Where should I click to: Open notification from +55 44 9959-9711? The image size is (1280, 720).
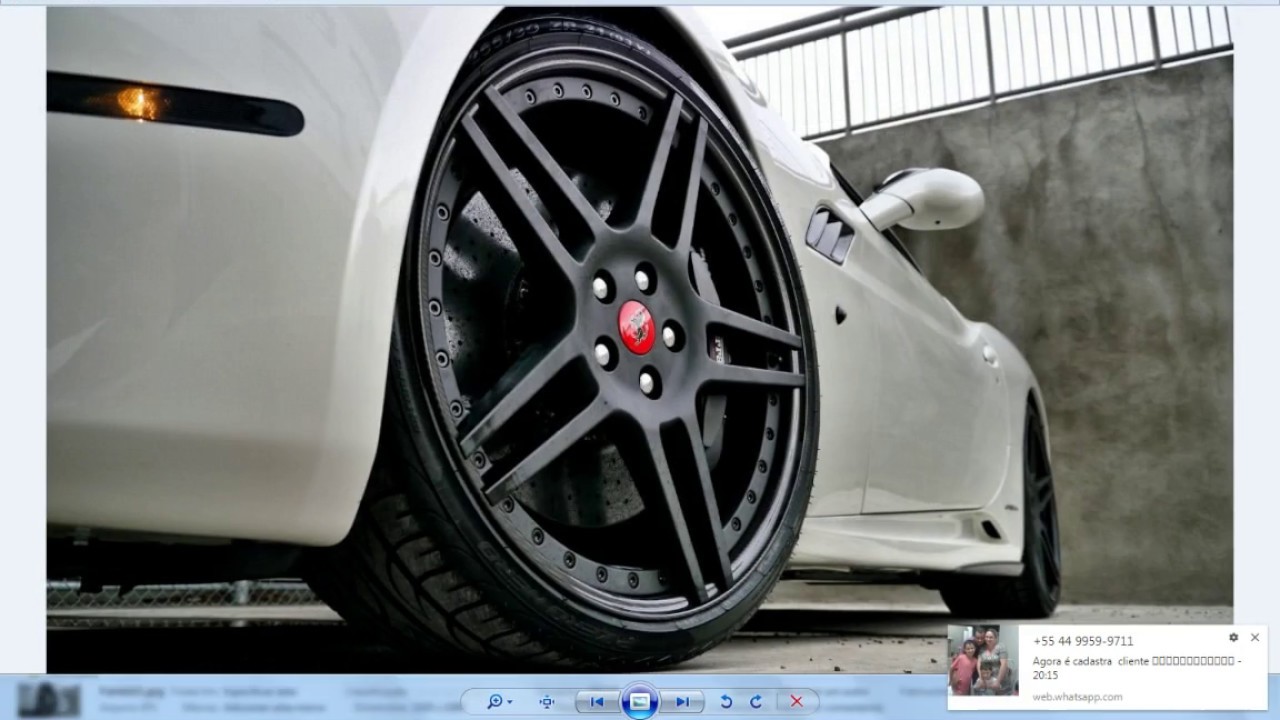point(1083,641)
